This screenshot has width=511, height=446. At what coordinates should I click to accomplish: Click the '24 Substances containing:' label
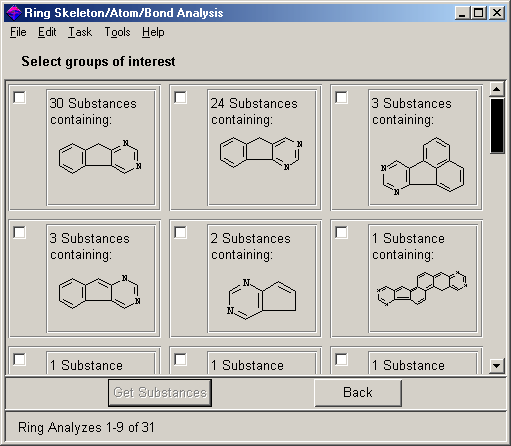click(x=254, y=111)
